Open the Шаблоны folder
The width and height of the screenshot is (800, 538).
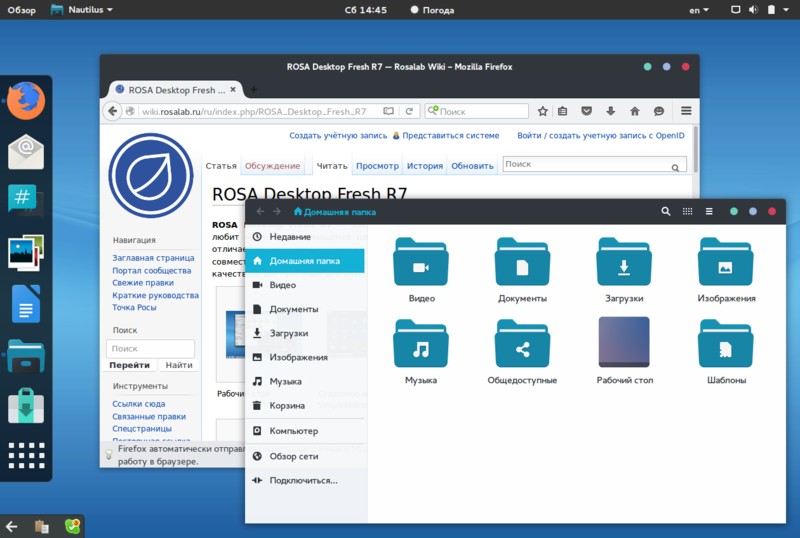pyautogui.click(x=726, y=352)
